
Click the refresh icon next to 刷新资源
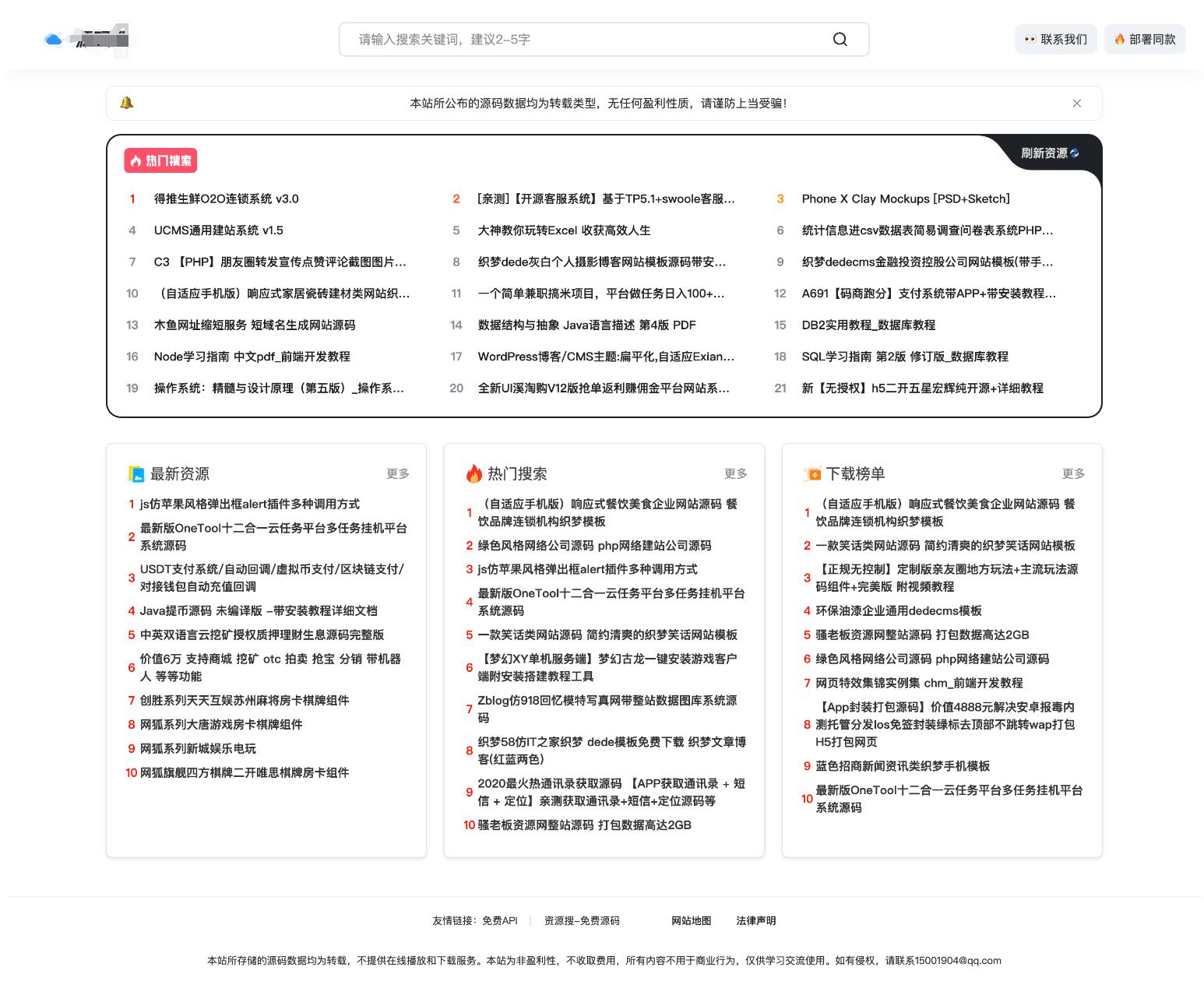pyautogui.click(x=1072, y=153)
